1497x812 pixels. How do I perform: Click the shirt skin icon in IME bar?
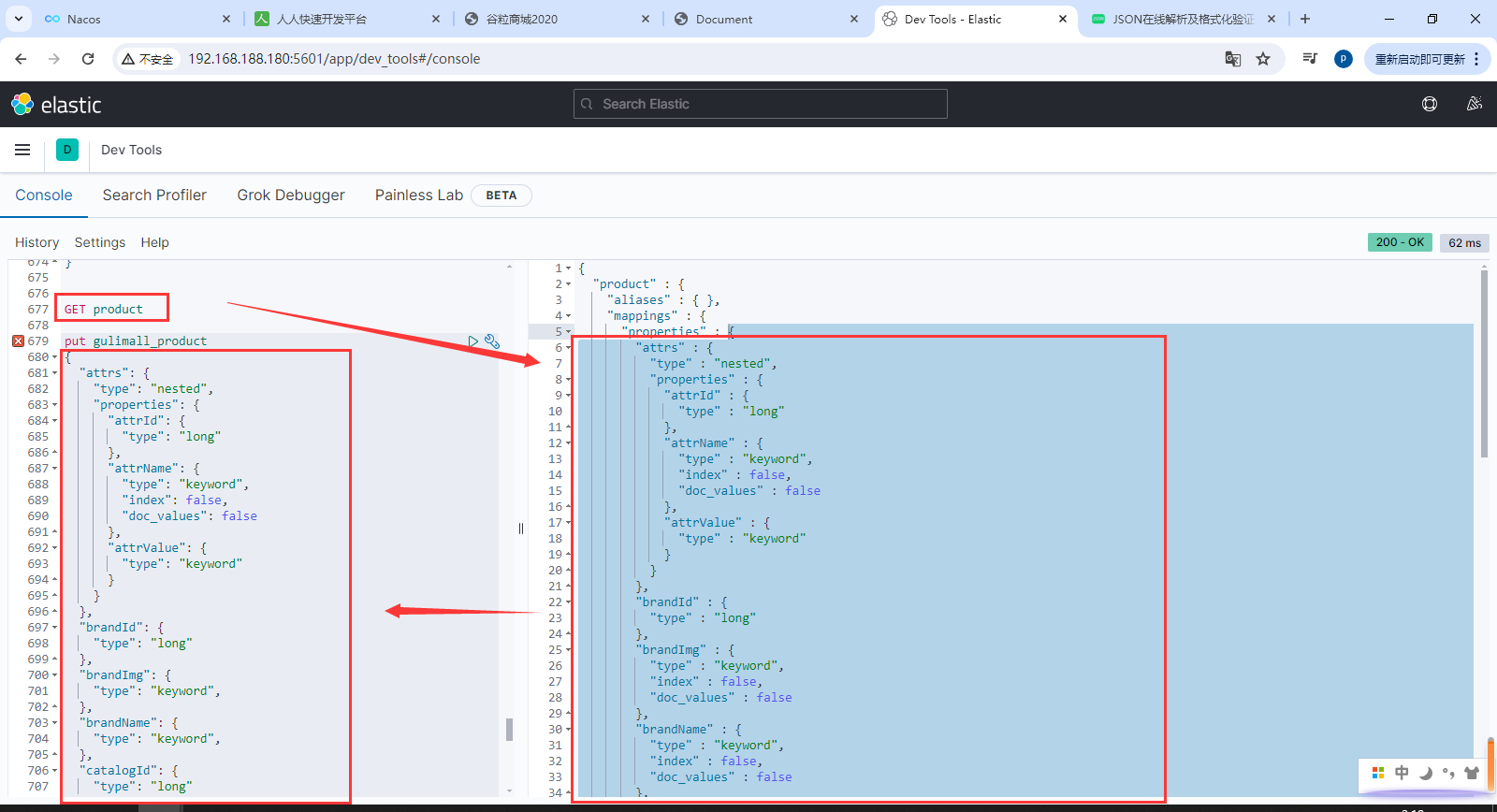click(1472, 773)
